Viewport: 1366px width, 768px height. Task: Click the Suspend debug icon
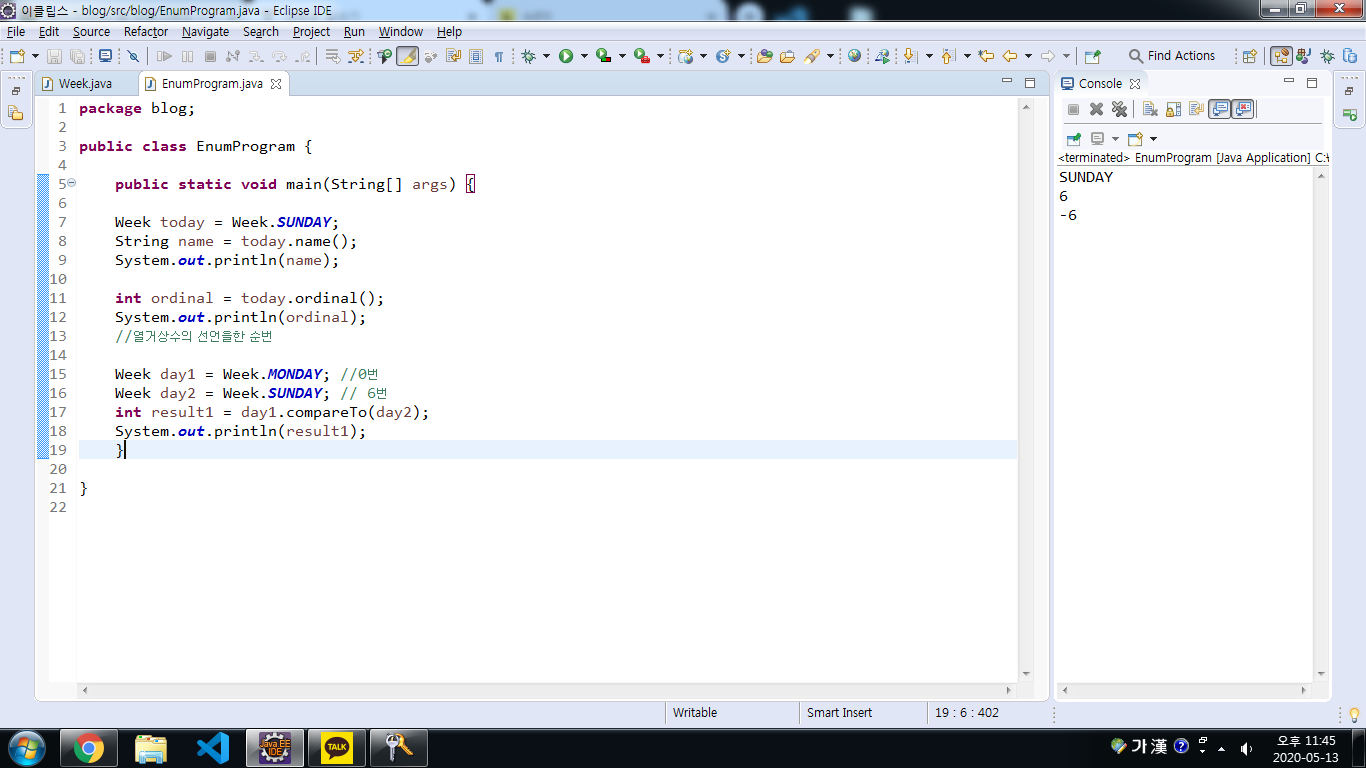[x=187, y=56]
